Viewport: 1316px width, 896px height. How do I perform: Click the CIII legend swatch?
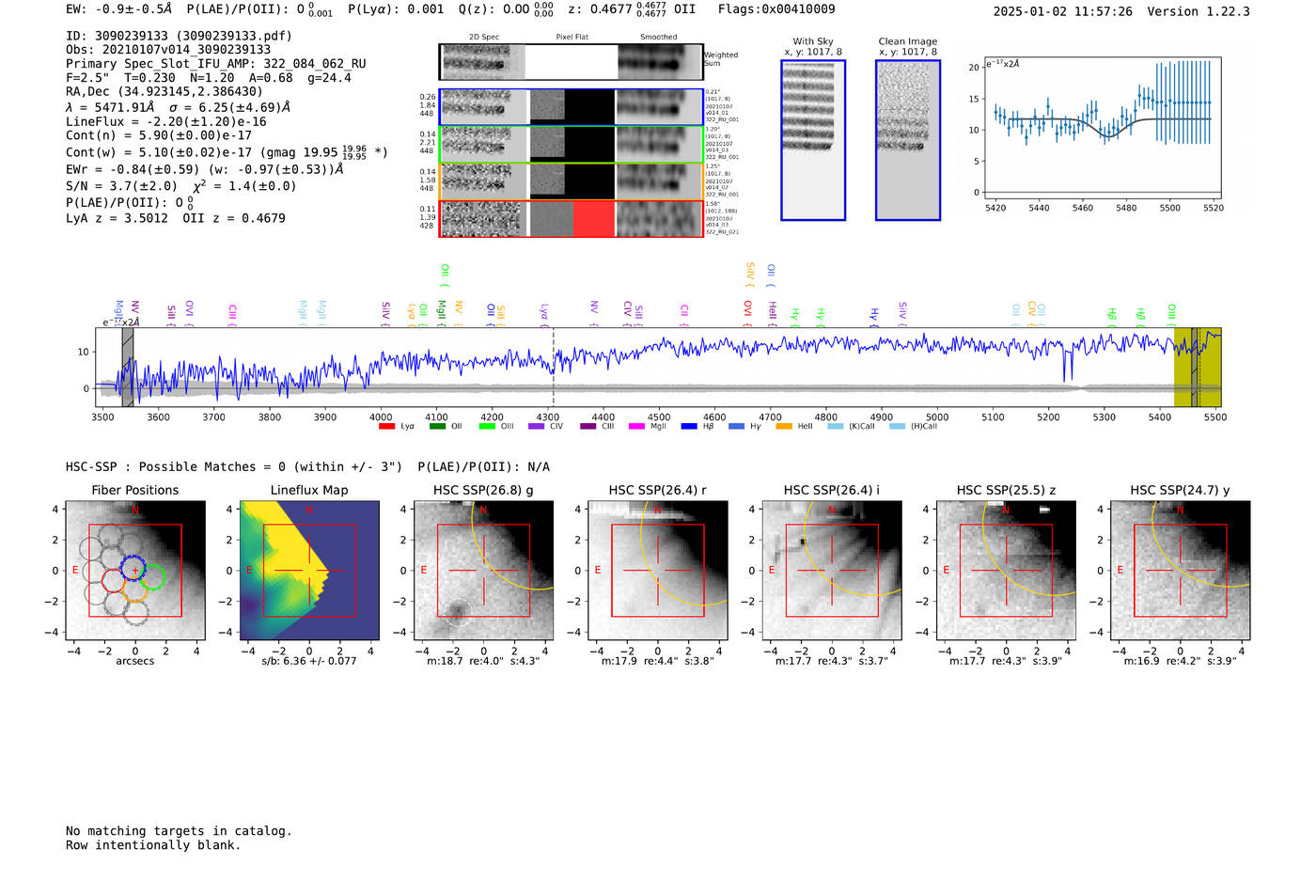588,427
